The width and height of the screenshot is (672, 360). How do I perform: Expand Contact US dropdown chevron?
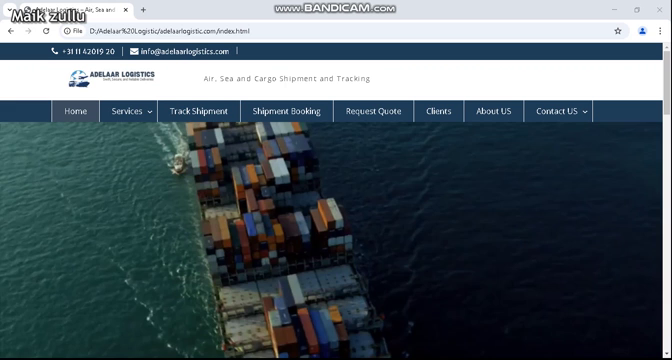[x=585, y=112]
